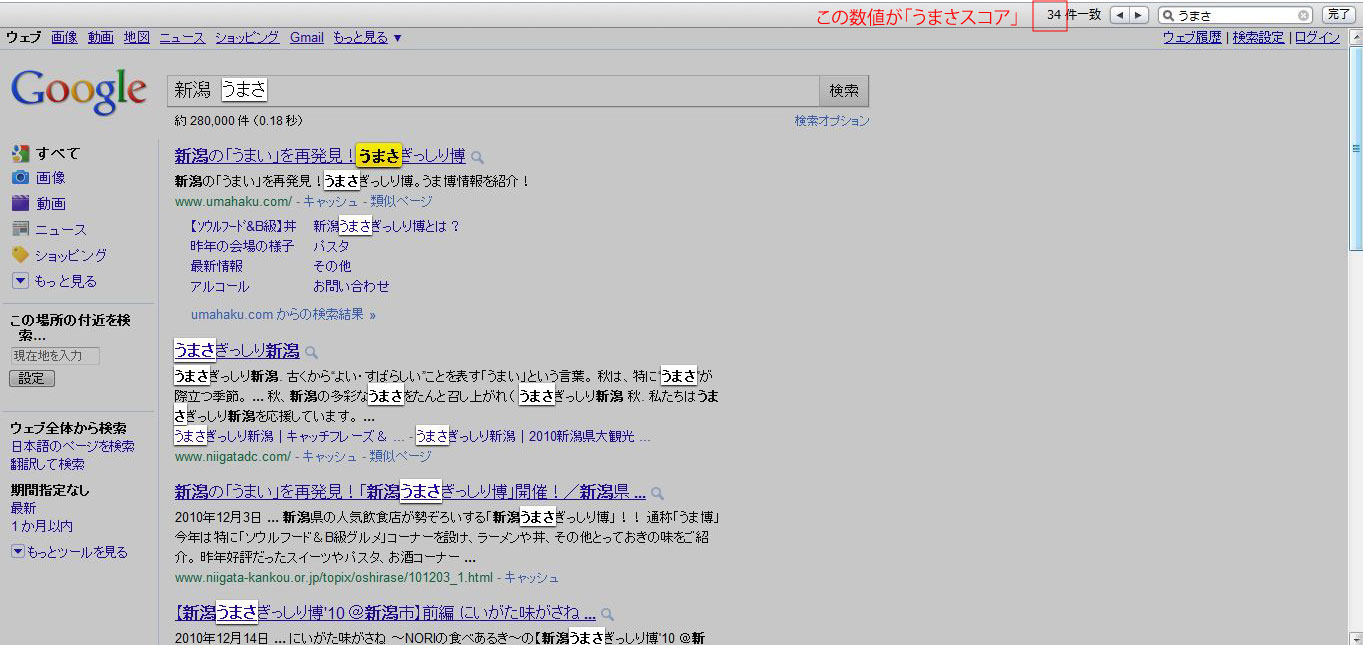Open 類似ページ for niigatadc.com result
The height and width of the screenshot is (645, 1363).
[400, 456]
